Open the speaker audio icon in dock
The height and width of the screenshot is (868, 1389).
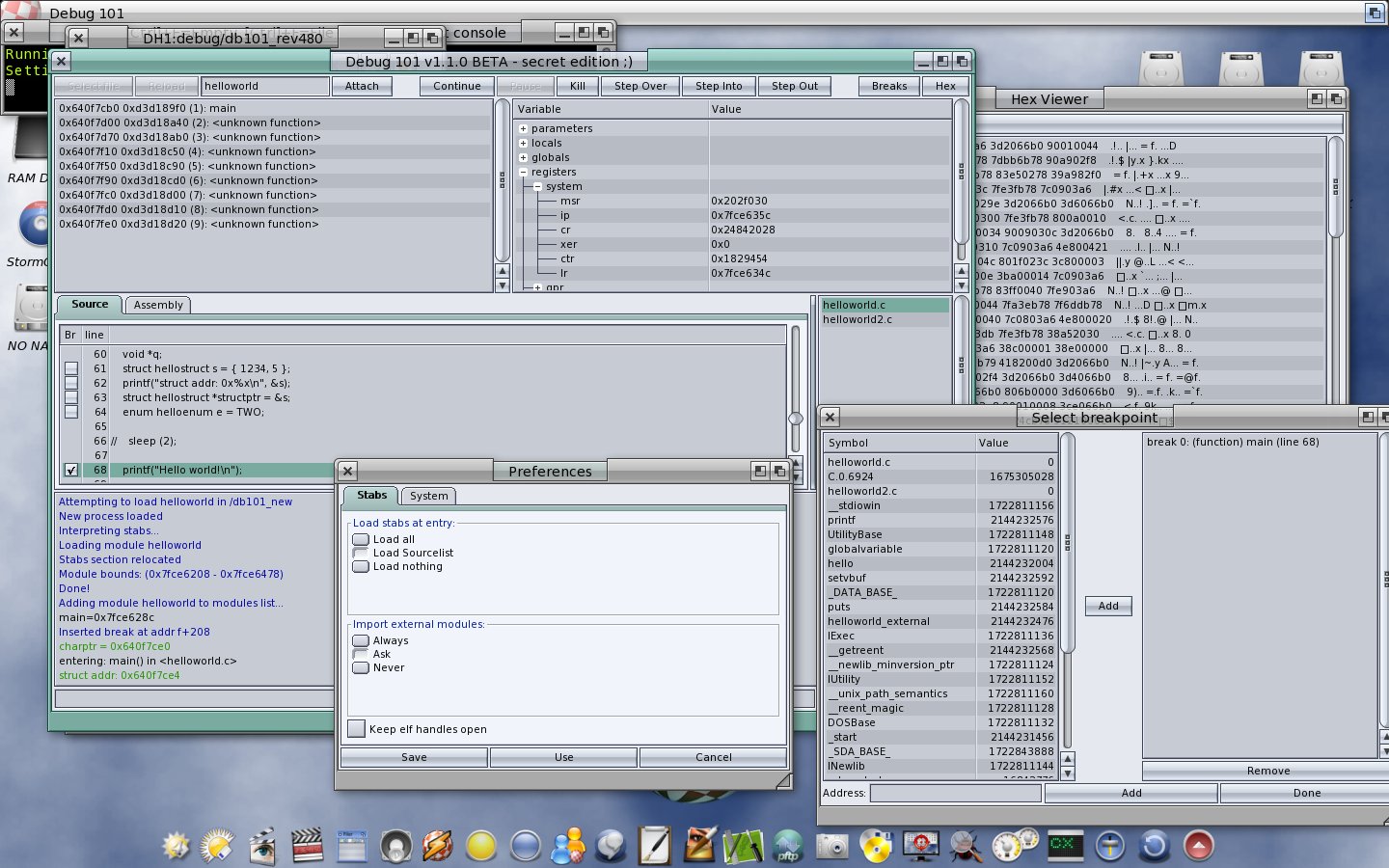395,846
